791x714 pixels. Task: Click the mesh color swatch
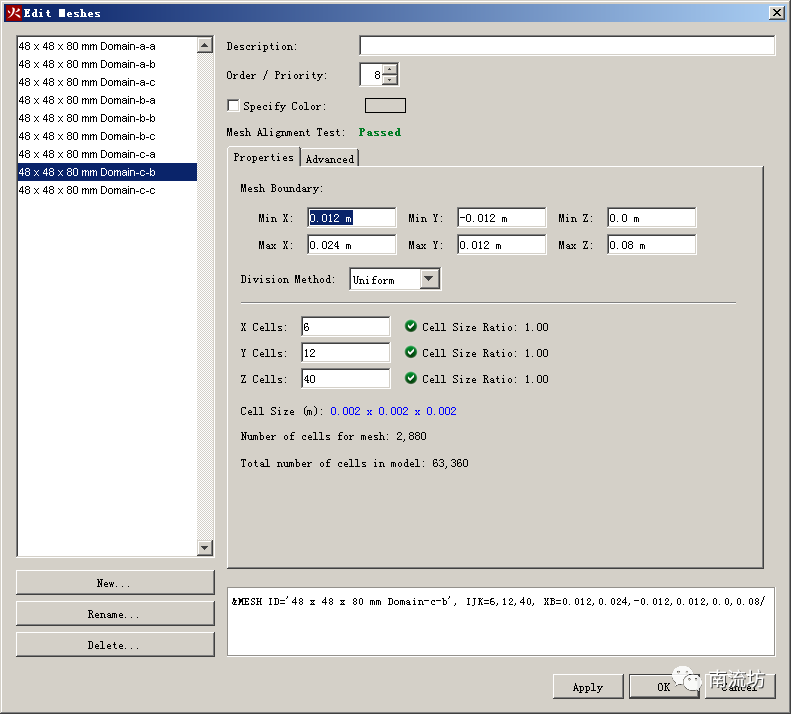pyautogui.click(x=385, y=106)
